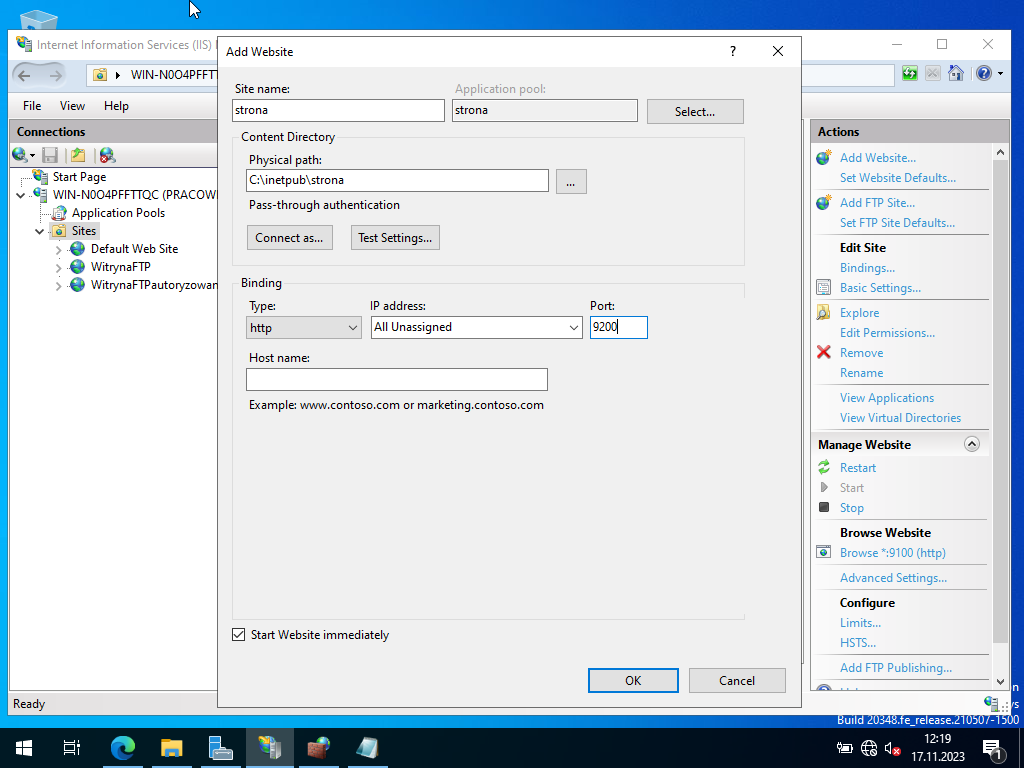1024x768 pixels.
Task: Click the Actions pane scroll up arrow
Action: pyautogui.click(x=1000, y=152)
